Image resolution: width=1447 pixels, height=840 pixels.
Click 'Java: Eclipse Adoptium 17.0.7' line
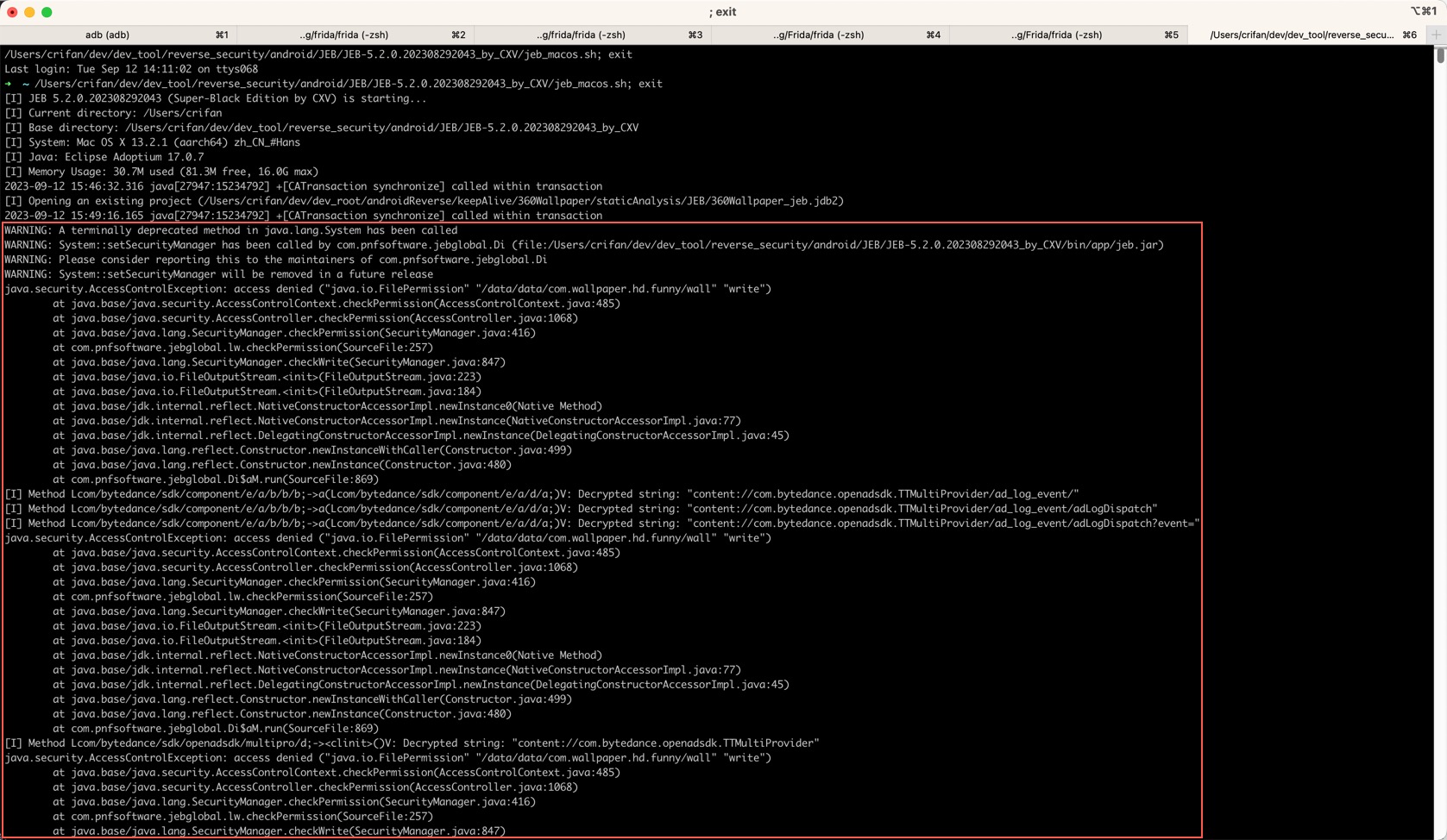[x=104, y=157]
